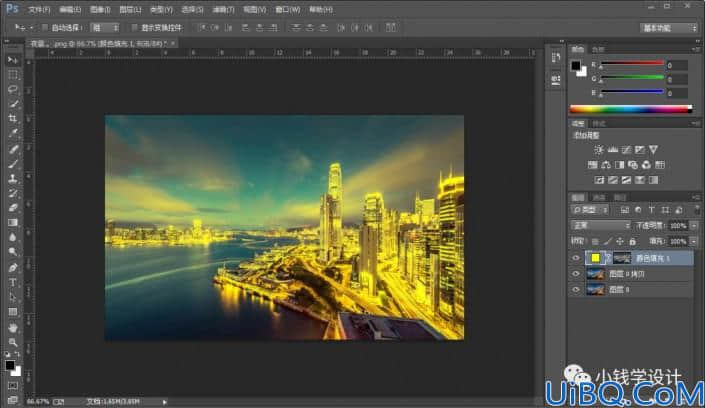Open the 基本功能 workspace dropdown

click(669, 28)
